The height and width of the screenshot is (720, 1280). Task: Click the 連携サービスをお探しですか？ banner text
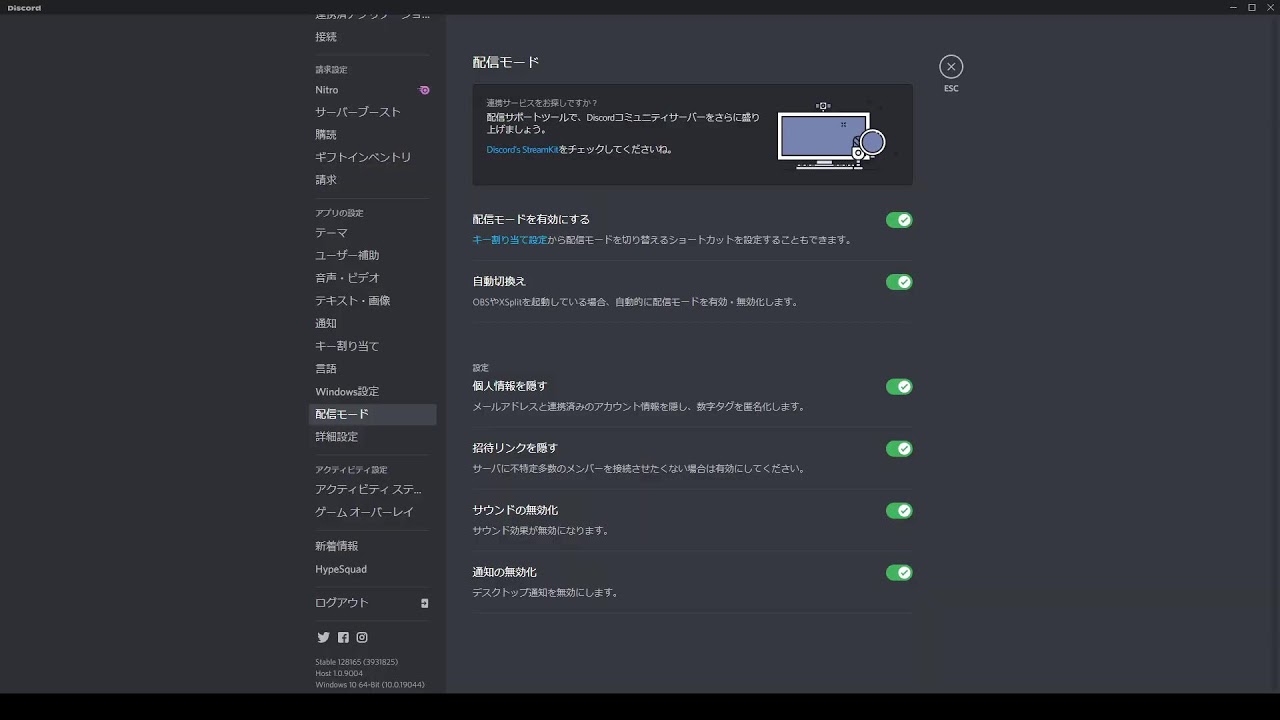[542, 103]
